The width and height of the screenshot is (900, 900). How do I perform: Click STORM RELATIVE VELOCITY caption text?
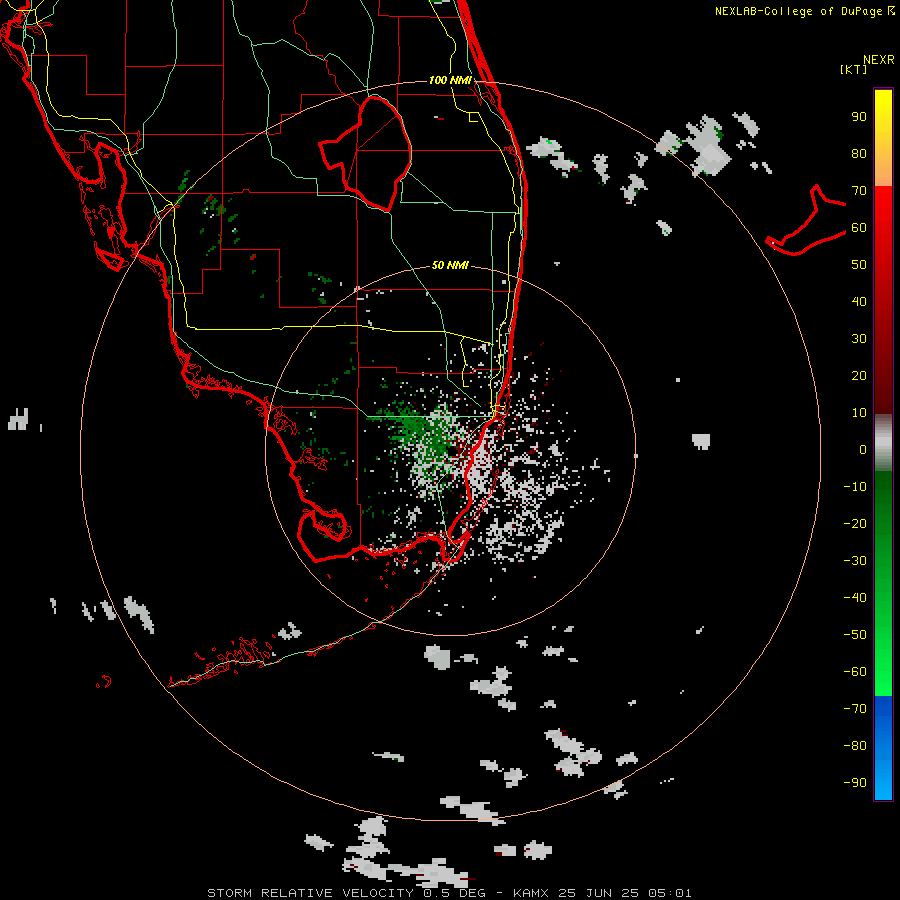310,893
